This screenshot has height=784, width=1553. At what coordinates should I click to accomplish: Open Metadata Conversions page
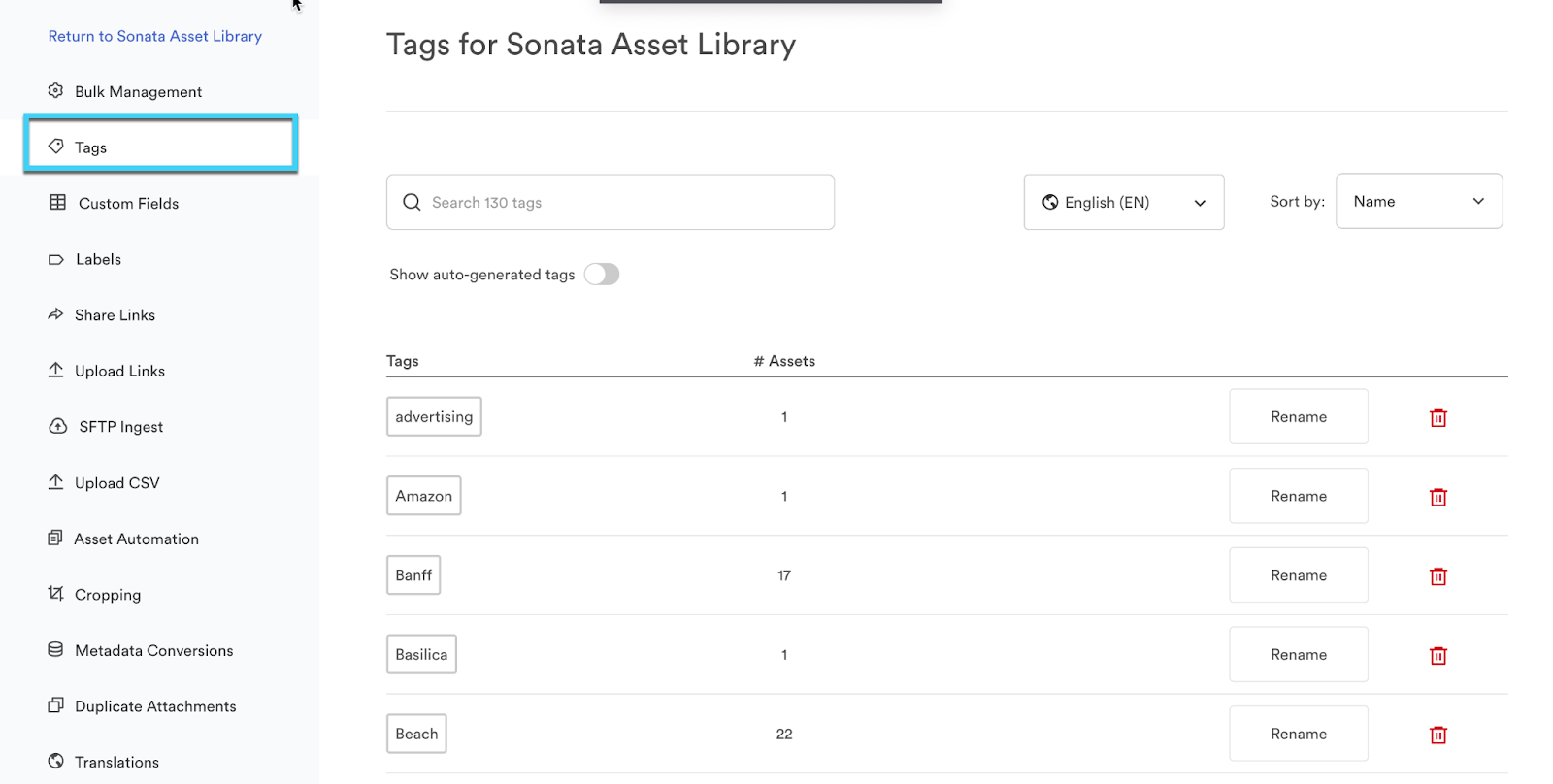[153, 651]
